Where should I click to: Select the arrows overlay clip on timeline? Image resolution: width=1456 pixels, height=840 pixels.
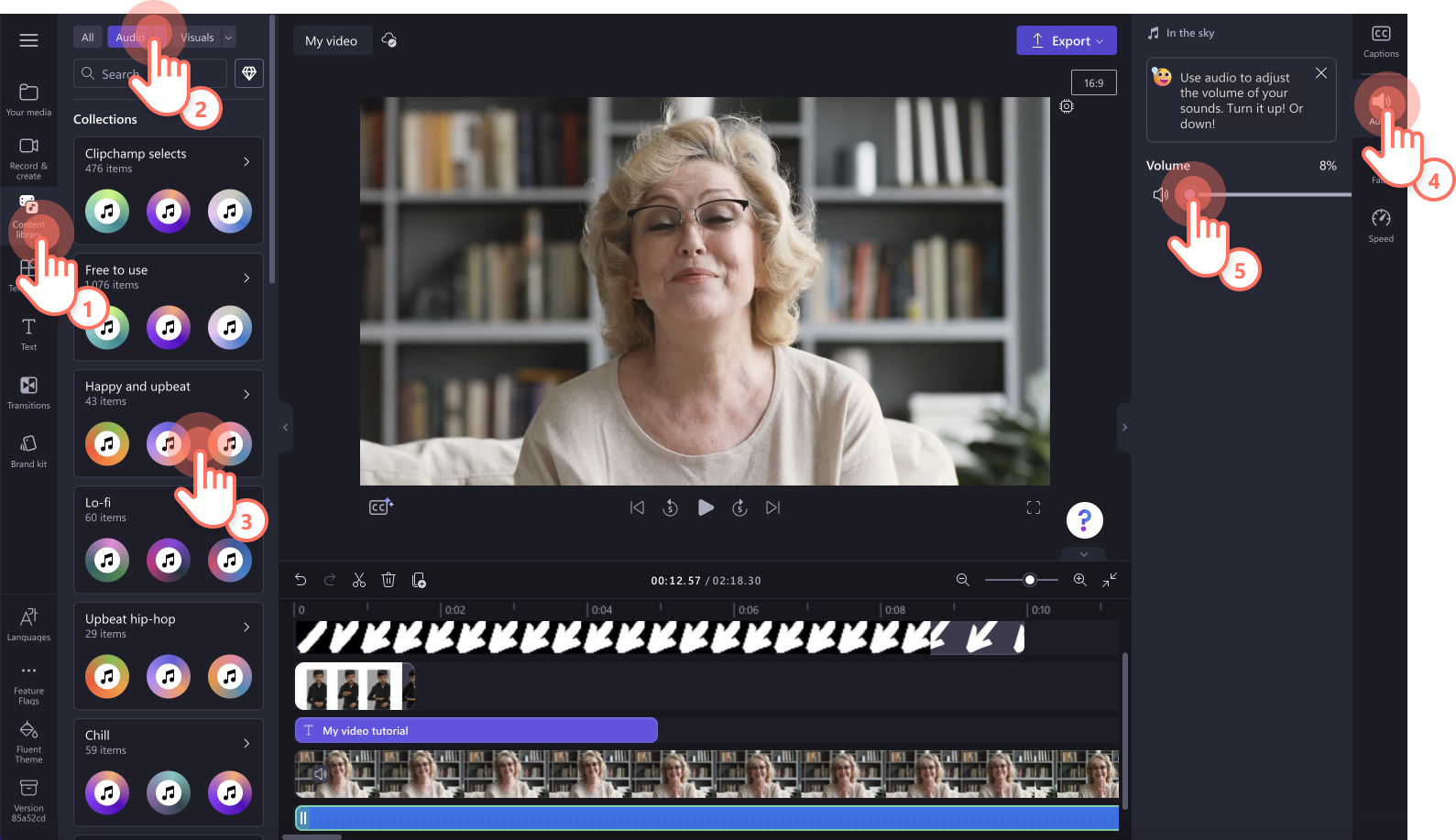pyautogui.click(x=660, y=638)
